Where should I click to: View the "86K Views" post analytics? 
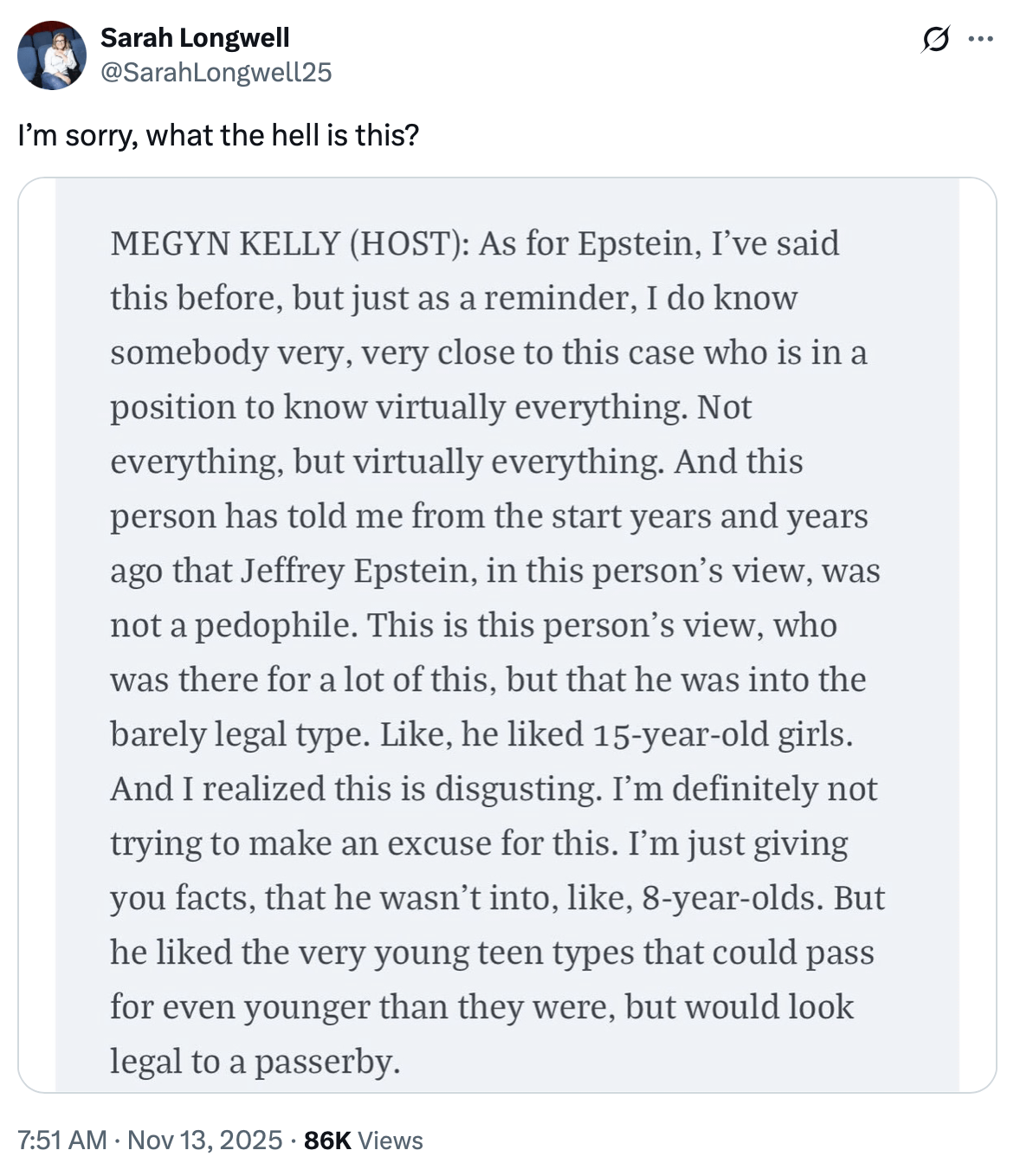click(x=363, y=1140)
